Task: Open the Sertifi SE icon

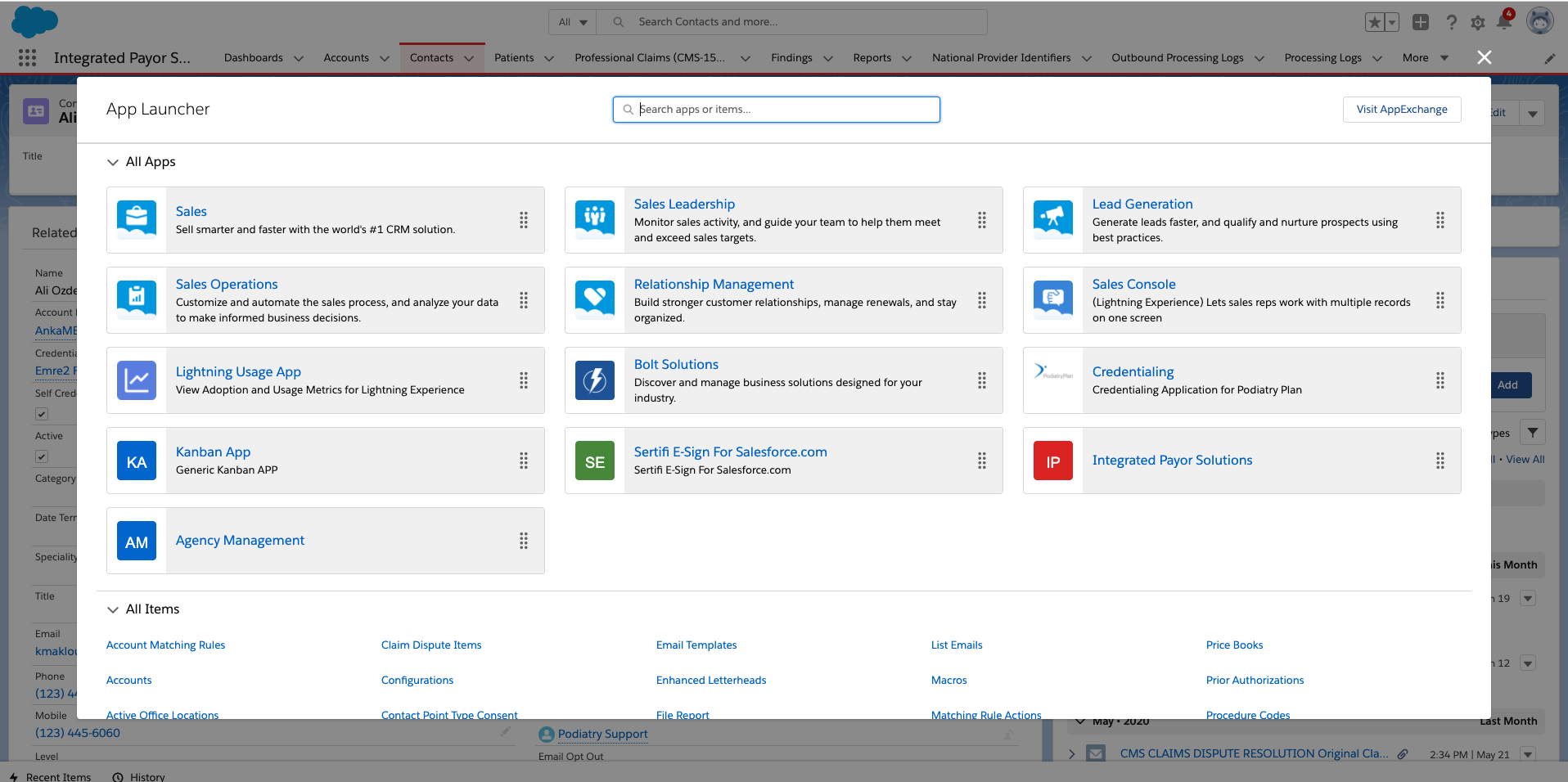Action: 595,461
